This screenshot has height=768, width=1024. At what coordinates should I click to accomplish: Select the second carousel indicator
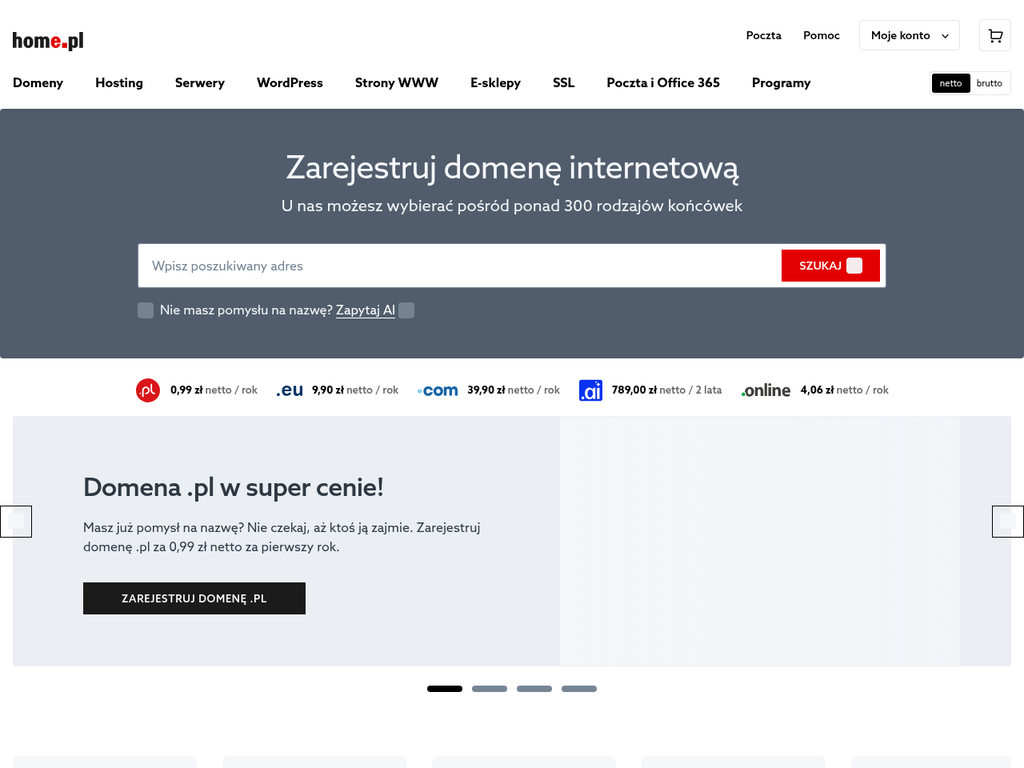click(x=490, y=689)
